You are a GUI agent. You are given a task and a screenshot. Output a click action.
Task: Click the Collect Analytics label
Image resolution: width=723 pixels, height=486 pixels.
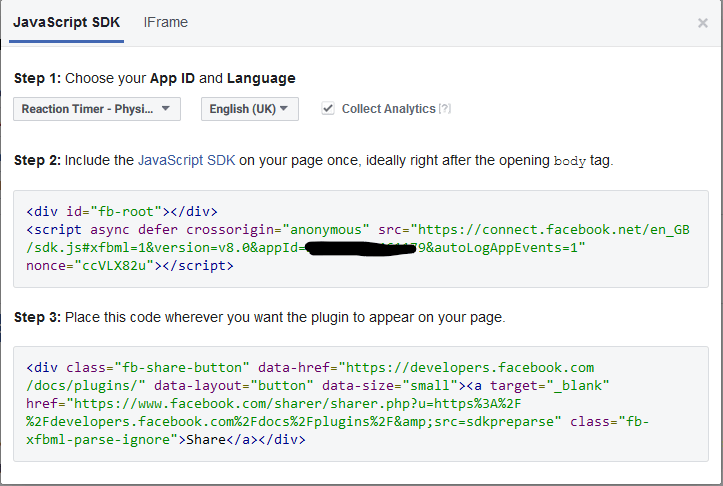(x=388, y=109)
